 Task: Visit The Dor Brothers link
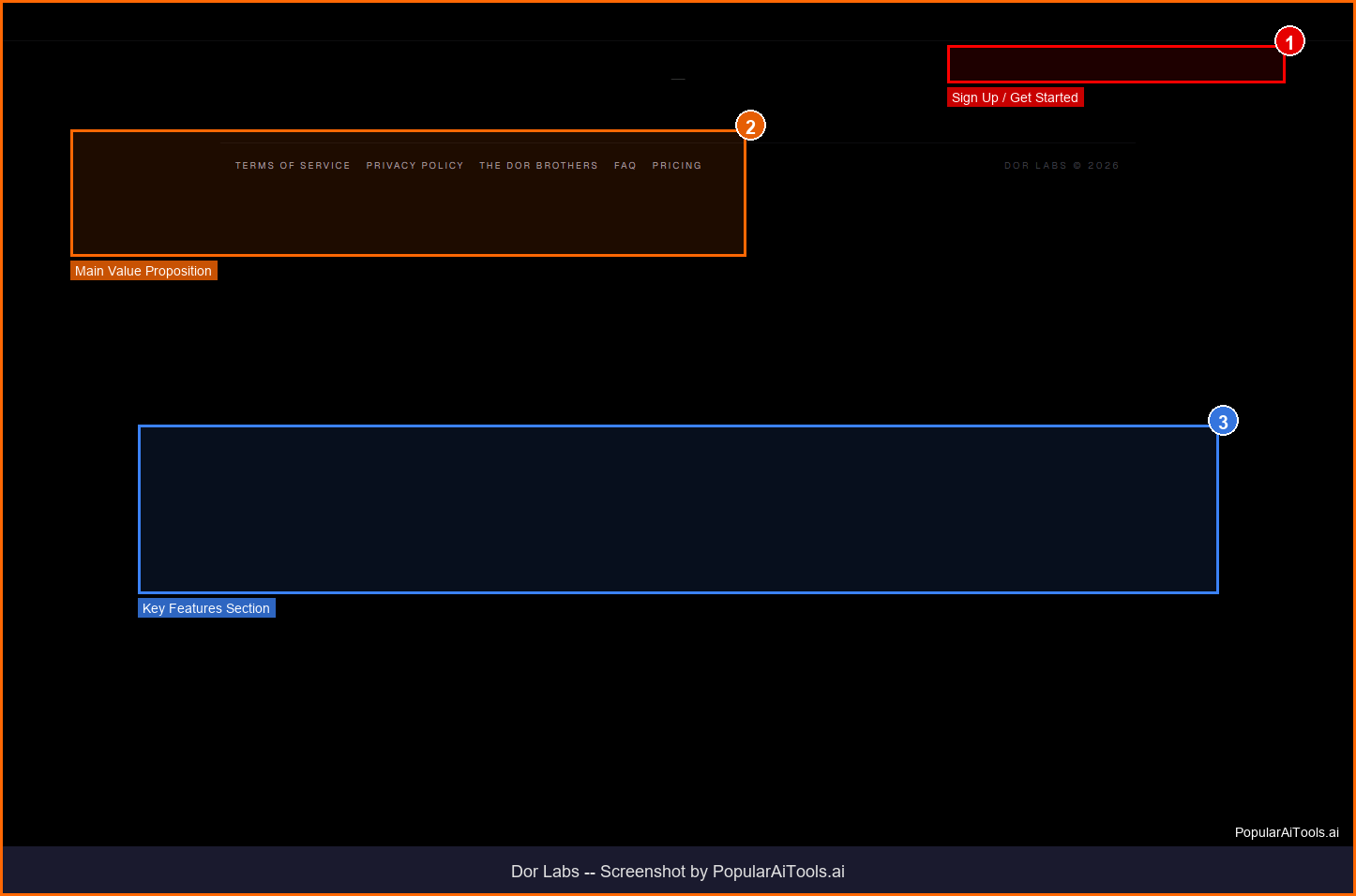click(538, 166)
